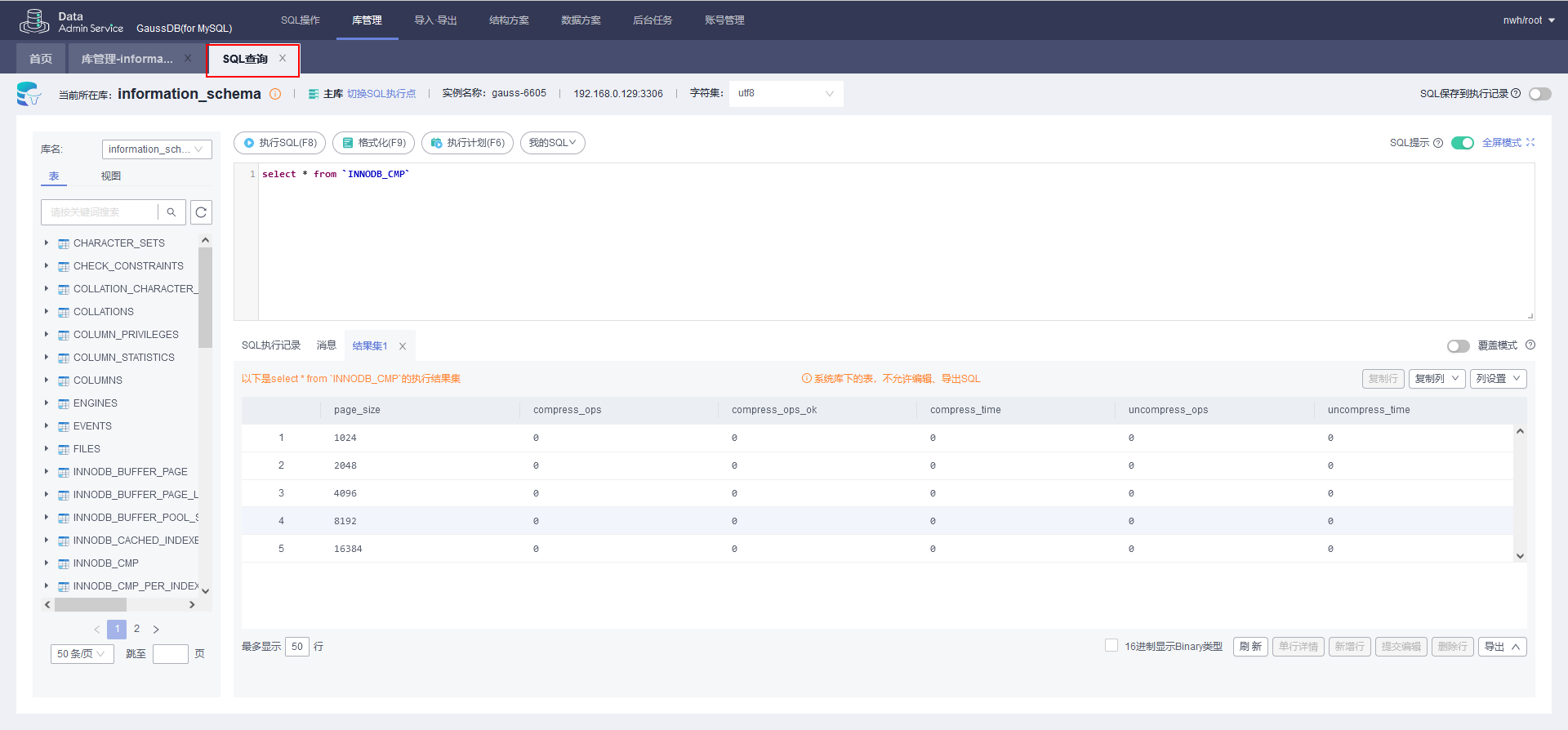Click the CHARACTER_SETS table icon

(64, 243)
